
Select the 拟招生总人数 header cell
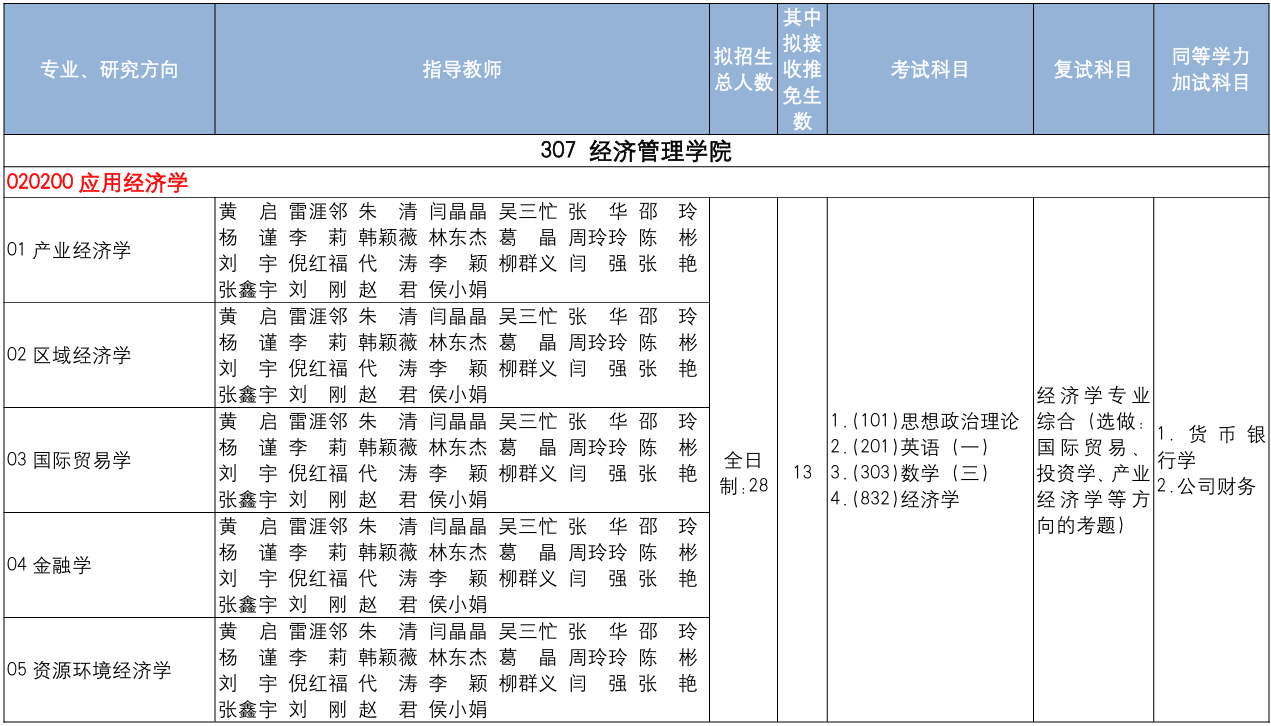click(x=743, y=69)
